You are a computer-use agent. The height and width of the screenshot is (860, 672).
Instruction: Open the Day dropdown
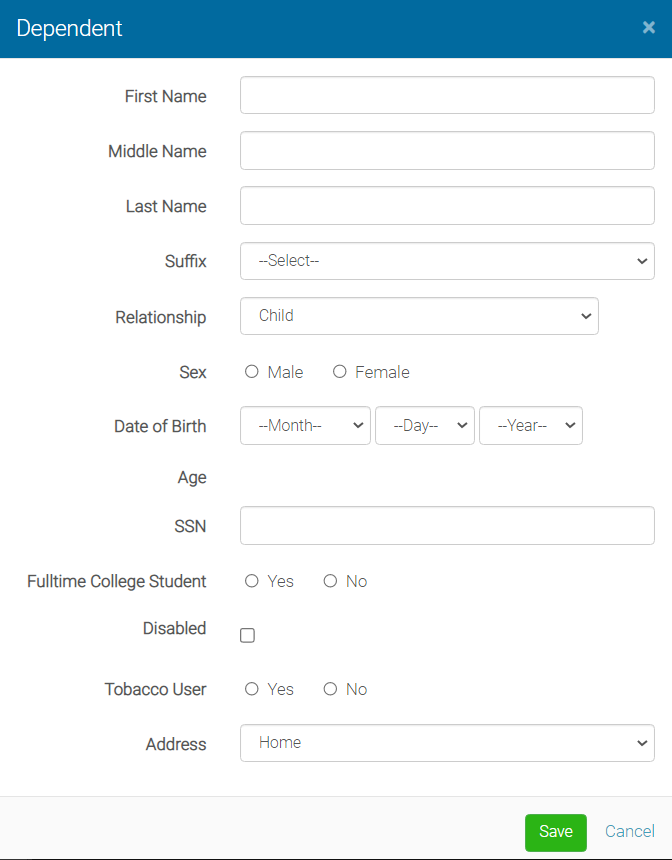[x=424, y=425]
